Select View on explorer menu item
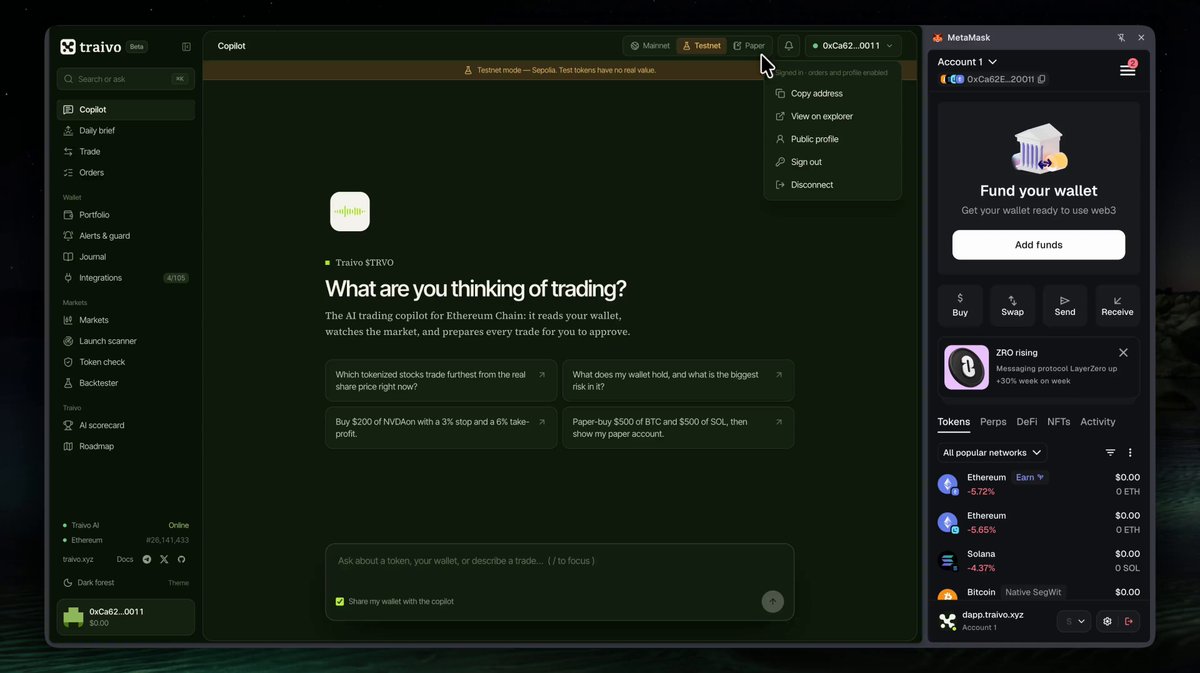The image size is (1200, 673). [832, 117]
